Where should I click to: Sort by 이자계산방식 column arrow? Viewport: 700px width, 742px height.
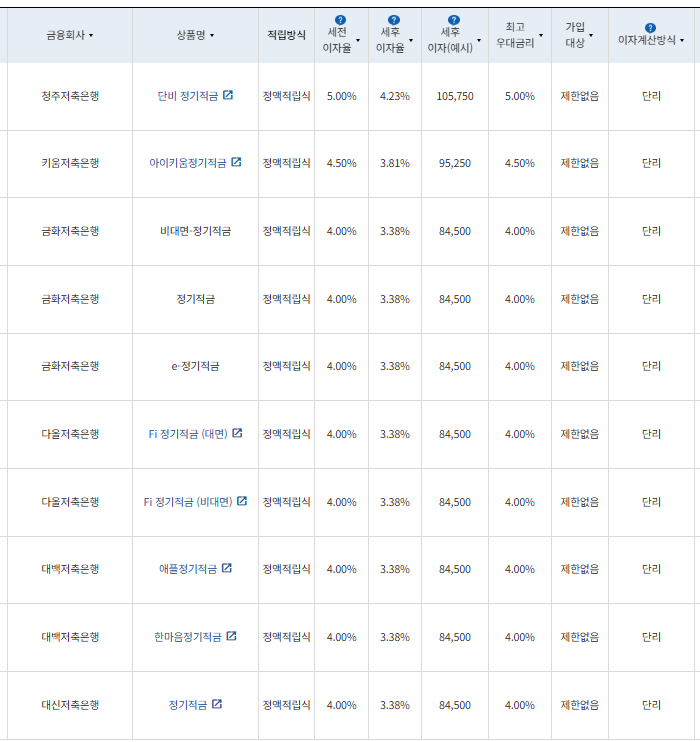pyautogui.click(x=682, y=41)
